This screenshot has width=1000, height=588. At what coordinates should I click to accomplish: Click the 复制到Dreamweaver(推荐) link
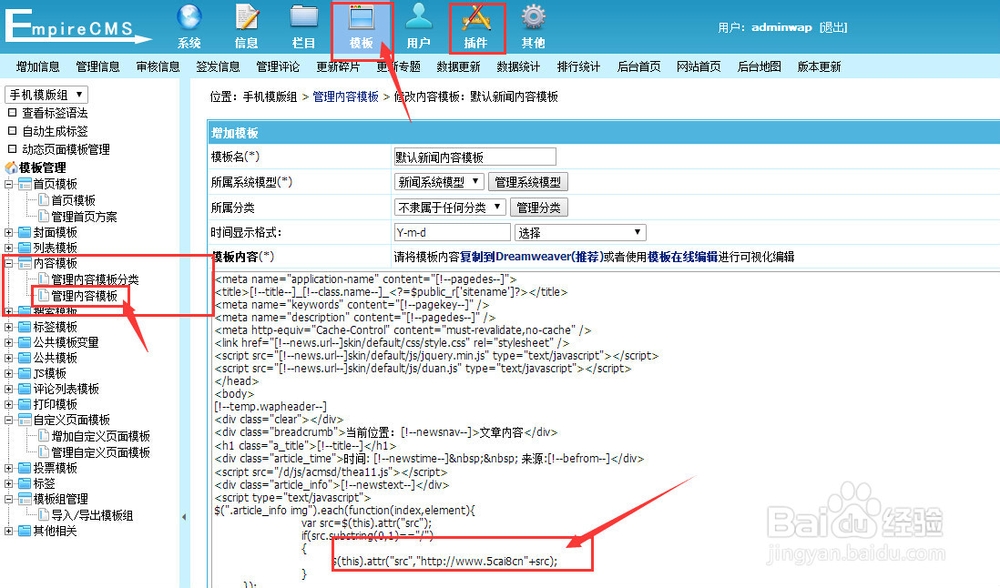point(532,256)
